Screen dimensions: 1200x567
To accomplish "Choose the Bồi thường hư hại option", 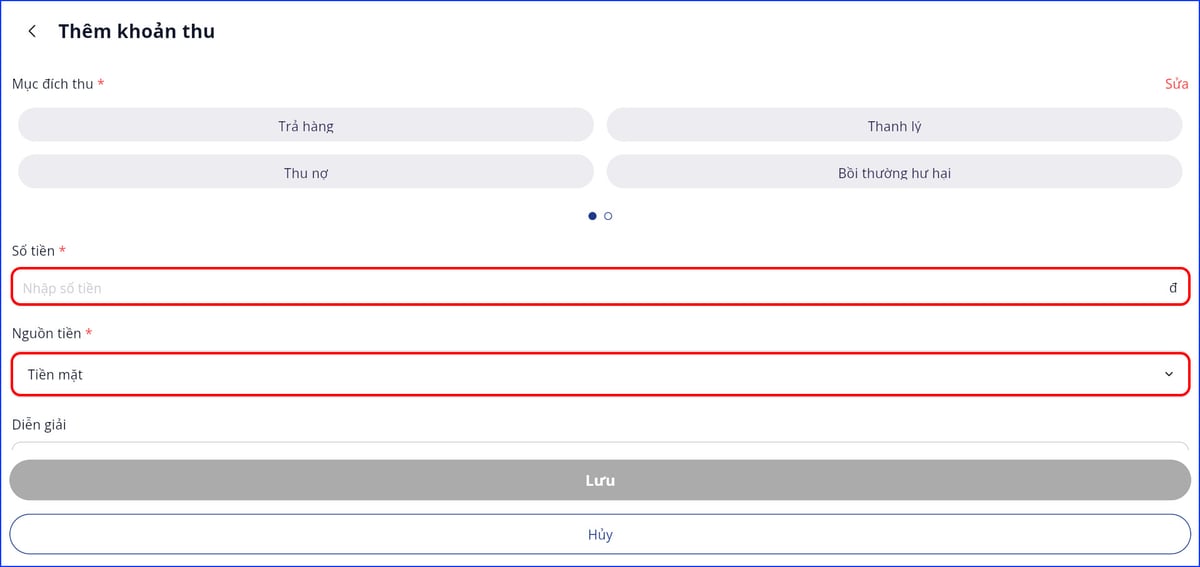I will pos(894,173).
